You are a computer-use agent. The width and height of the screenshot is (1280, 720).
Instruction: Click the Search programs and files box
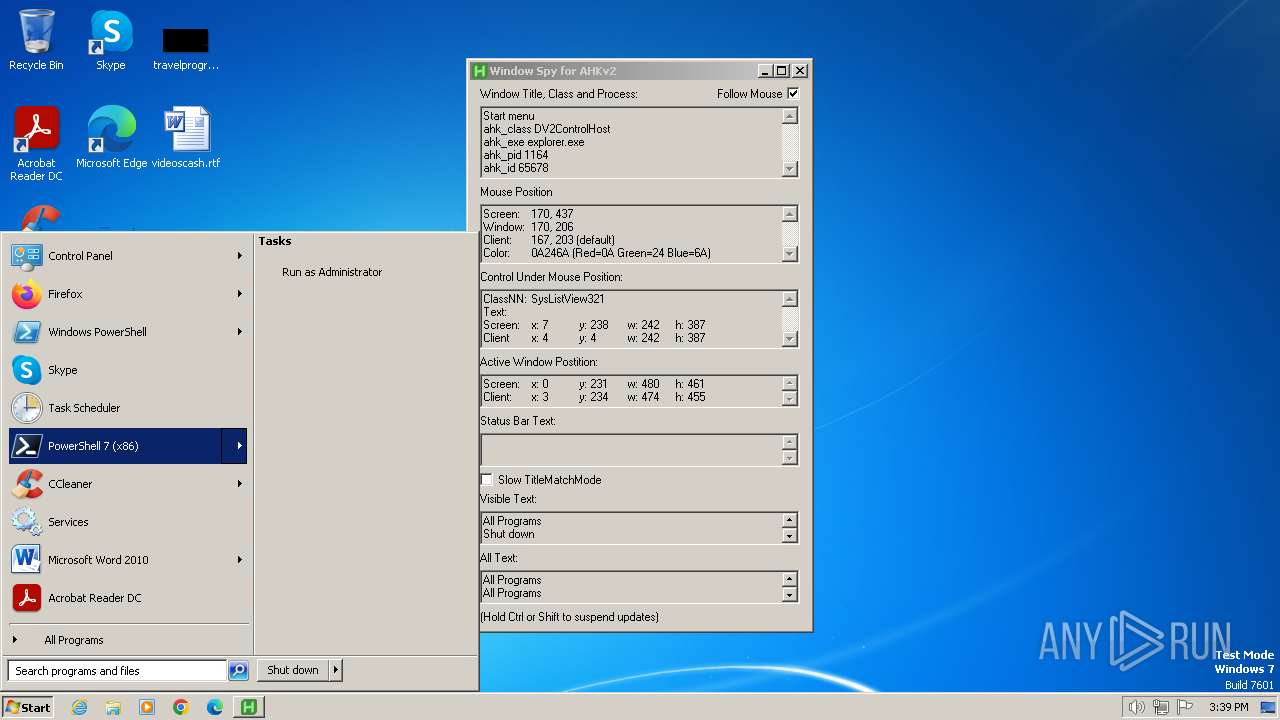pos(117,671)
